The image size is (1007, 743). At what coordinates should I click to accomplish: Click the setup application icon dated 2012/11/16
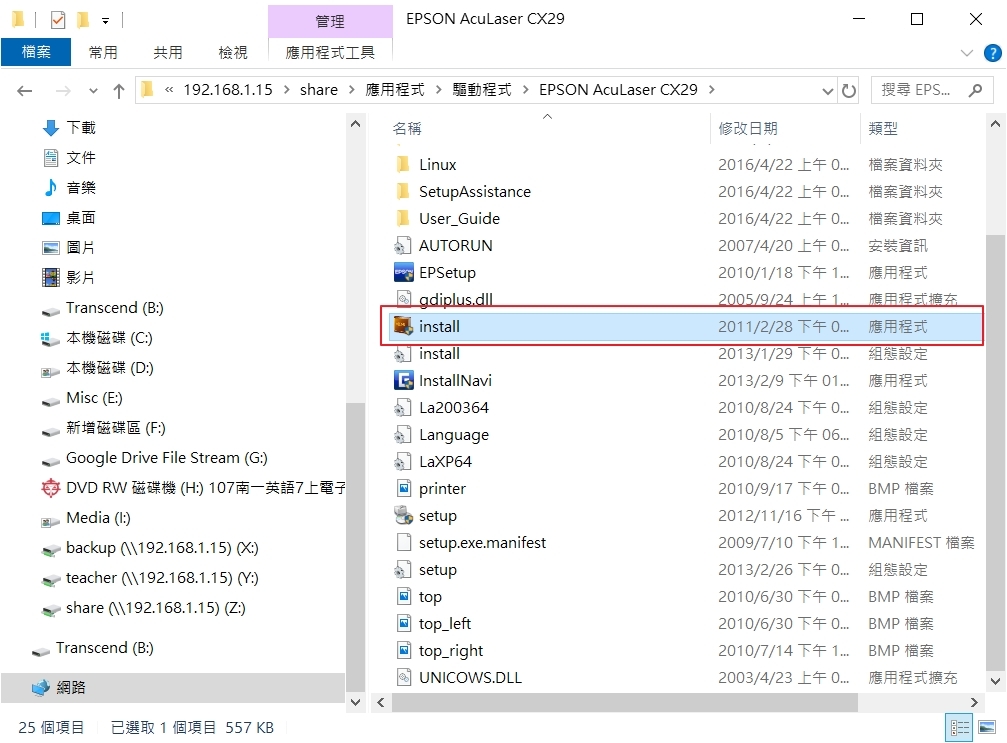tap(403, 515)
